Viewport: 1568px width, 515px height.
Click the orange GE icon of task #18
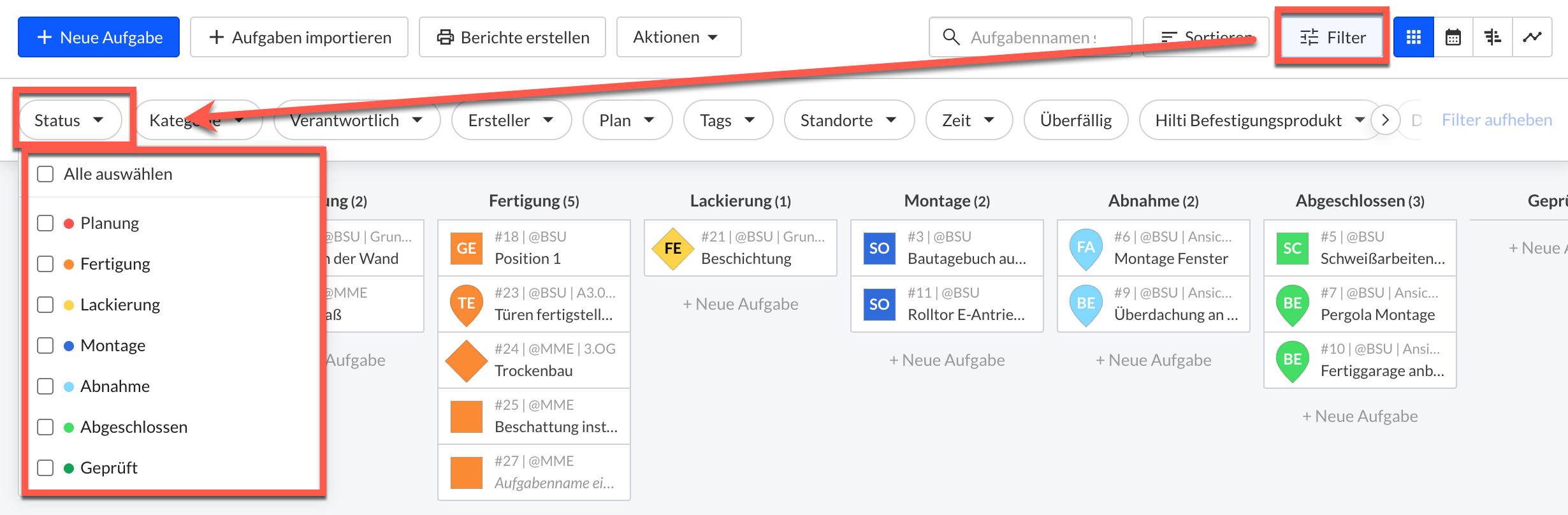[466, 248]
